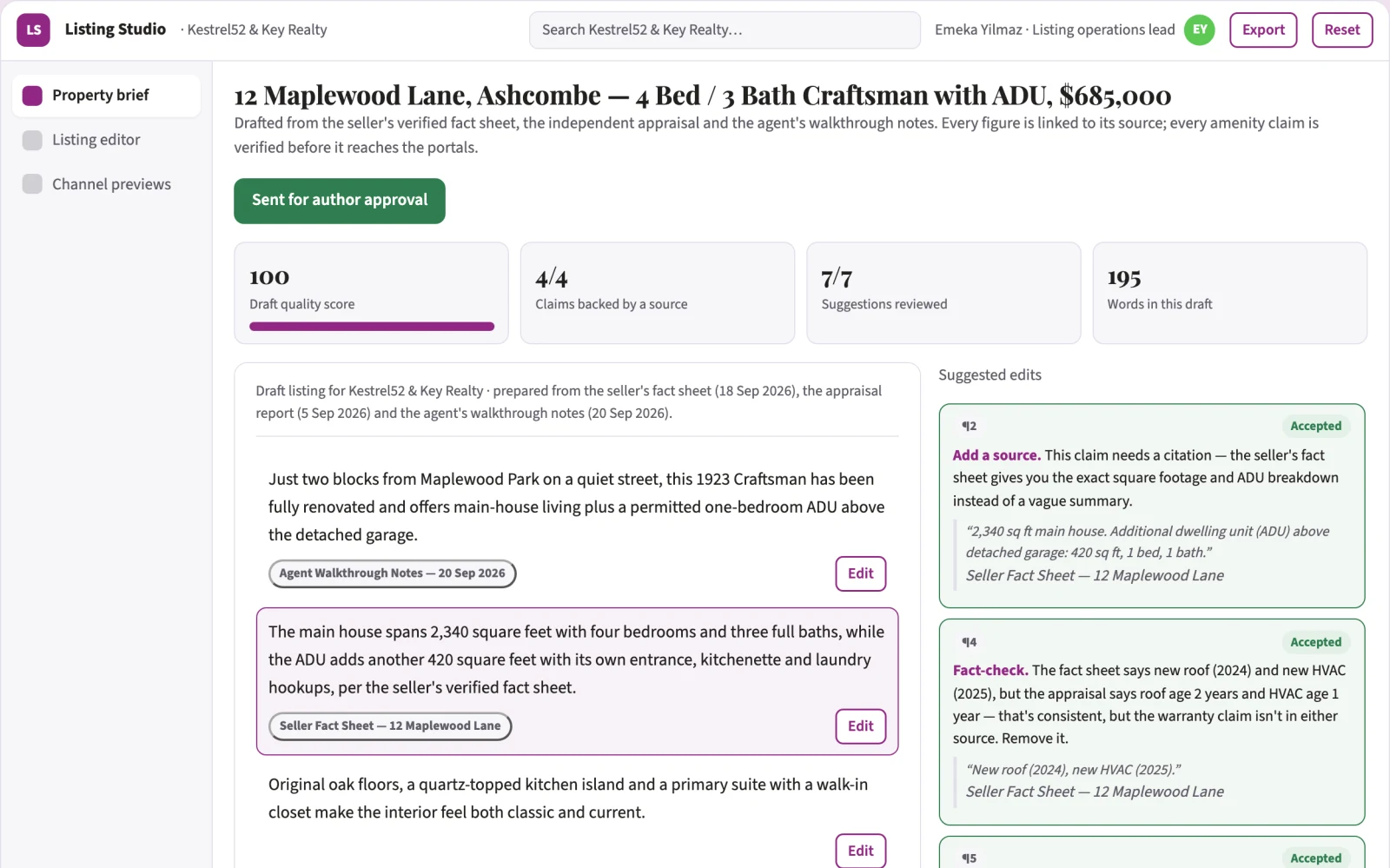The image size is (1390, 868).
Task: Edit the square footage paragraph
Action: [861, 726]
